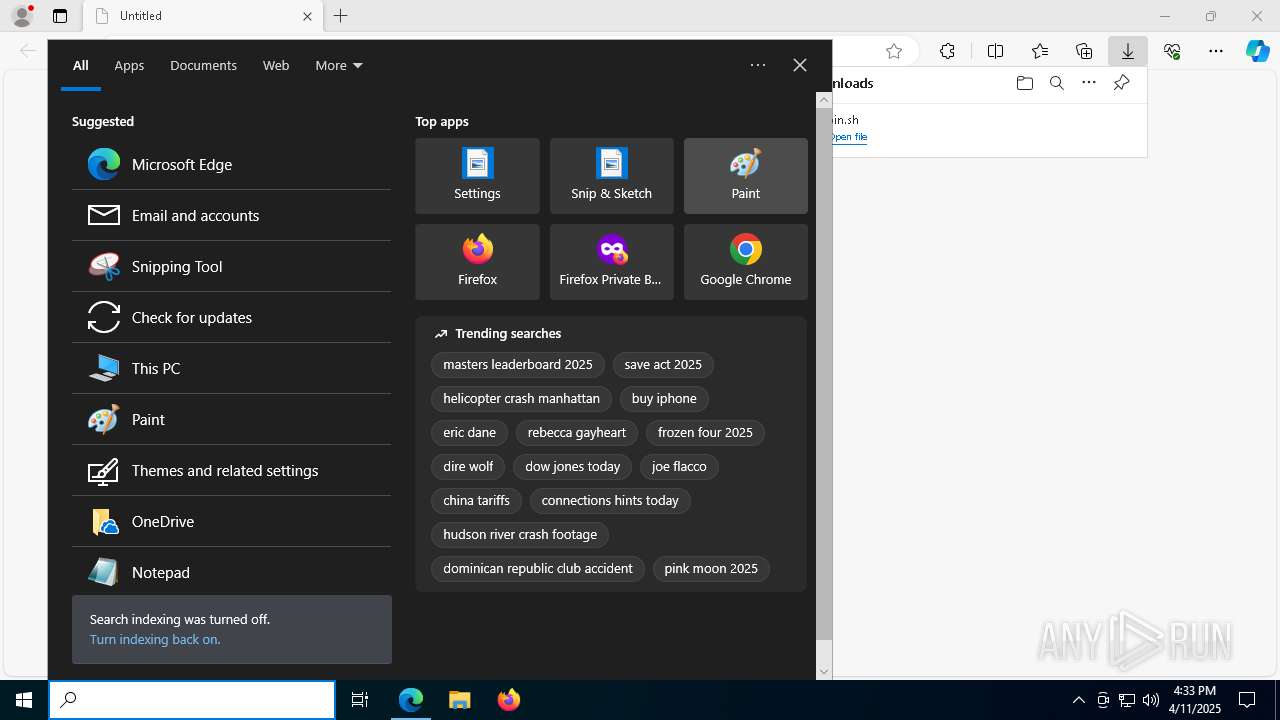
Task: Launch Firefox tile in Top apps
Action: 477,262
